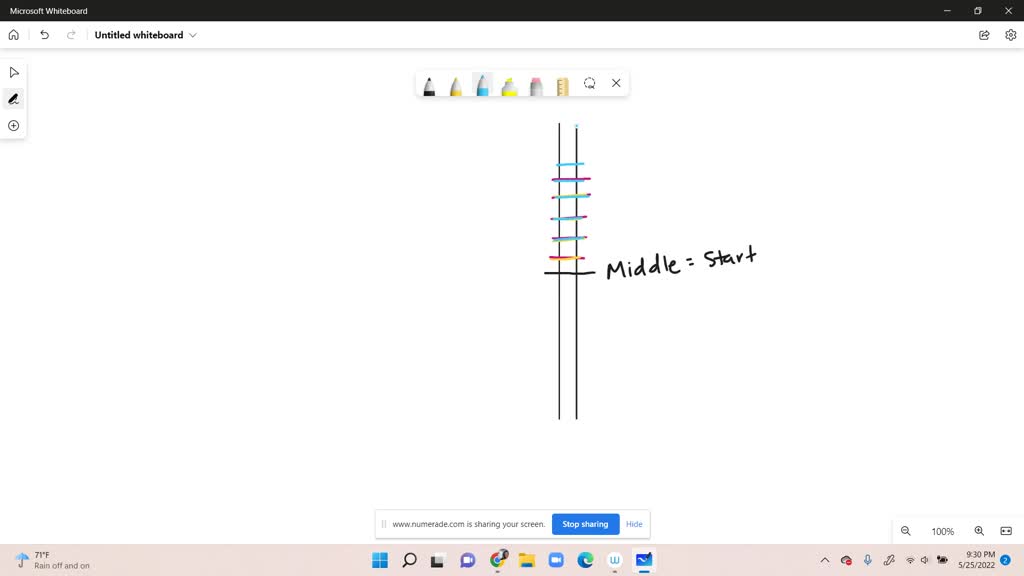
Task: Select the black marker pen
Action: tap(430, 85)
